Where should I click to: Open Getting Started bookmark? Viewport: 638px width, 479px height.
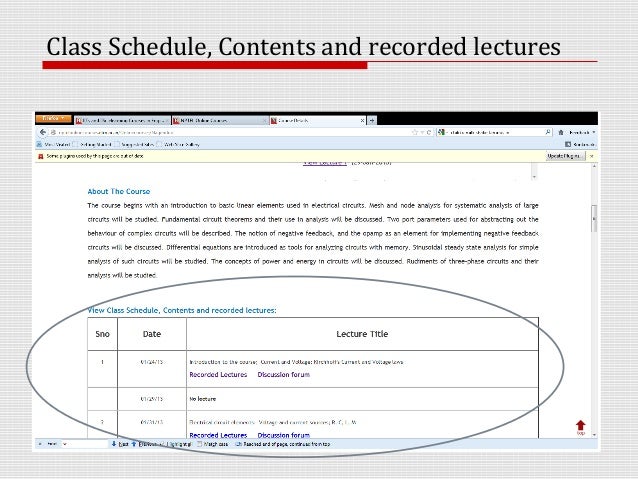coord(92,144)
